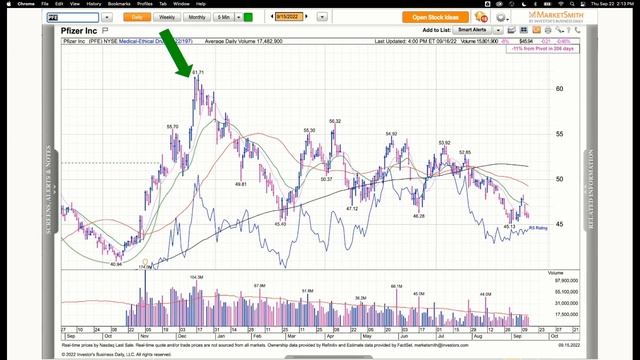
Task: Open the settings gear menu
Action: click(x=502, y=18)
